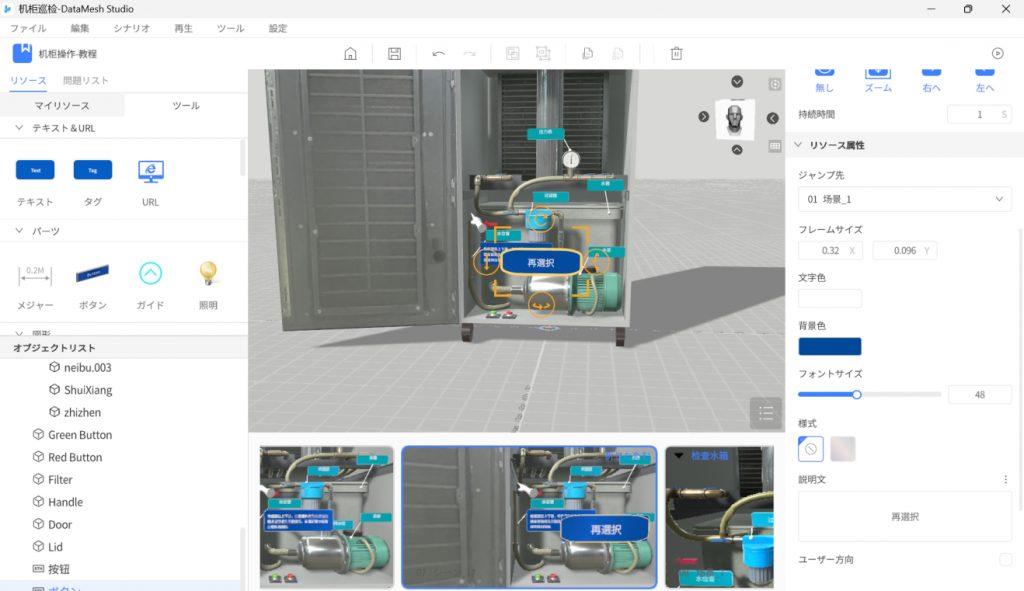Open the シナリオ menu

point(132,29)
